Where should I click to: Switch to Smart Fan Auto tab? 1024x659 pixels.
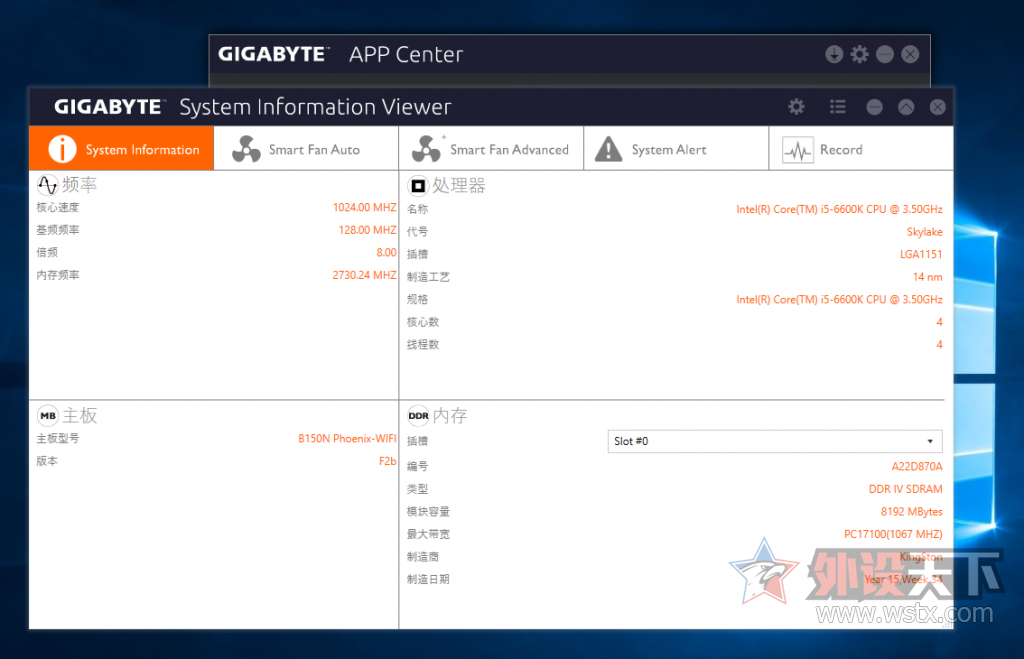(x=306, y=149)
